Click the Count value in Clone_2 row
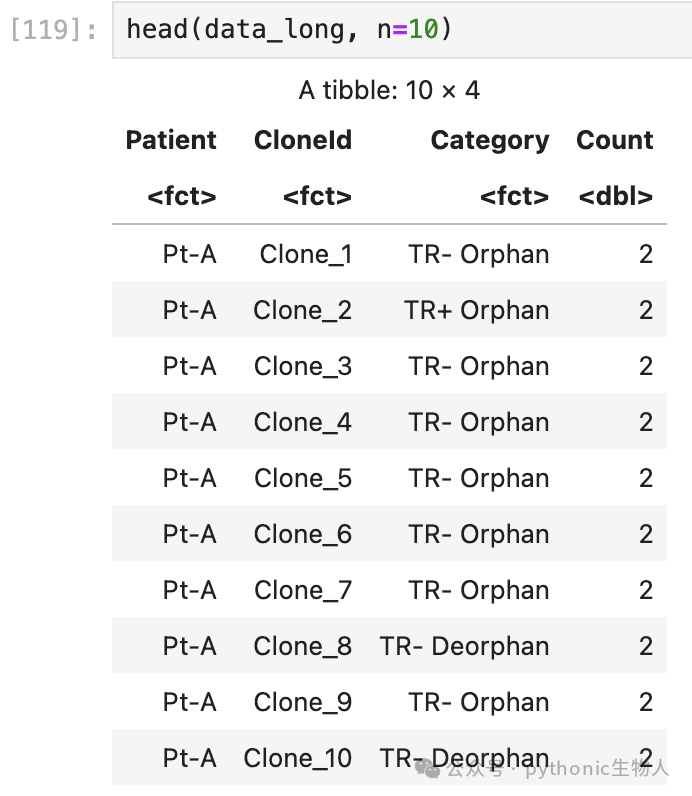The width and height of the screenshot is (692, 796). 645,310
